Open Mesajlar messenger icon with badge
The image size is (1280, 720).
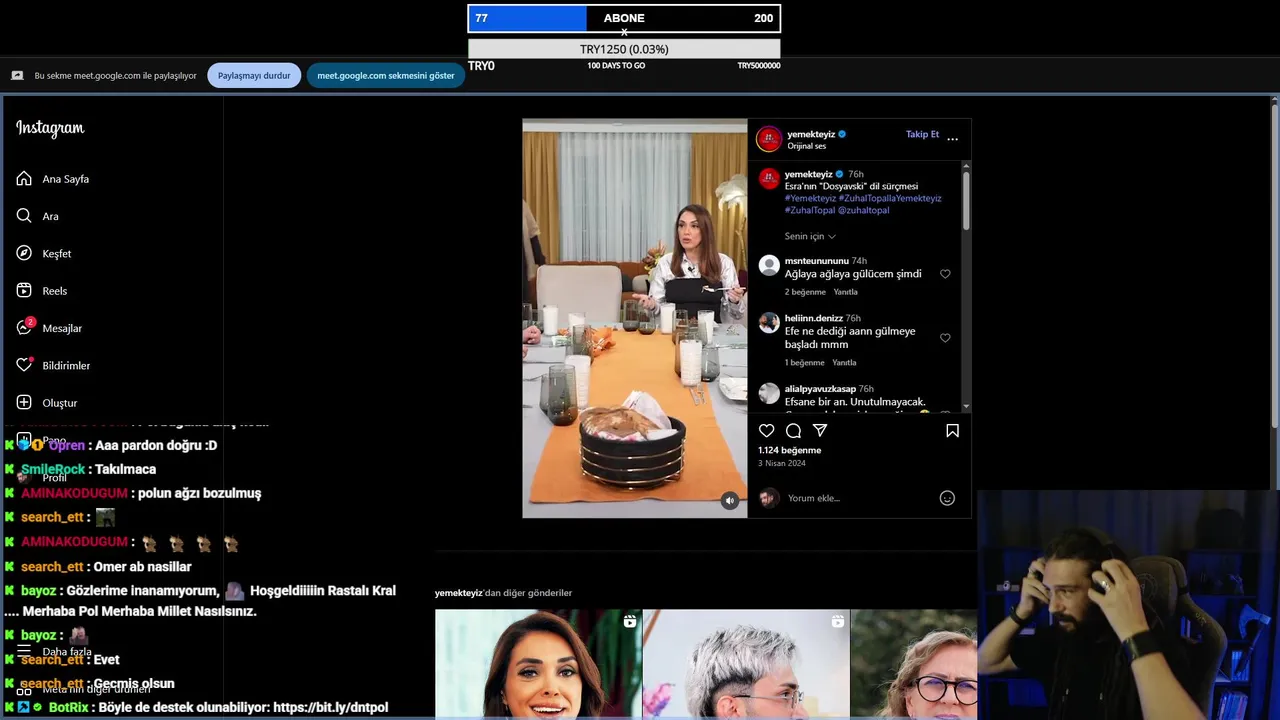tap(25, 327)
